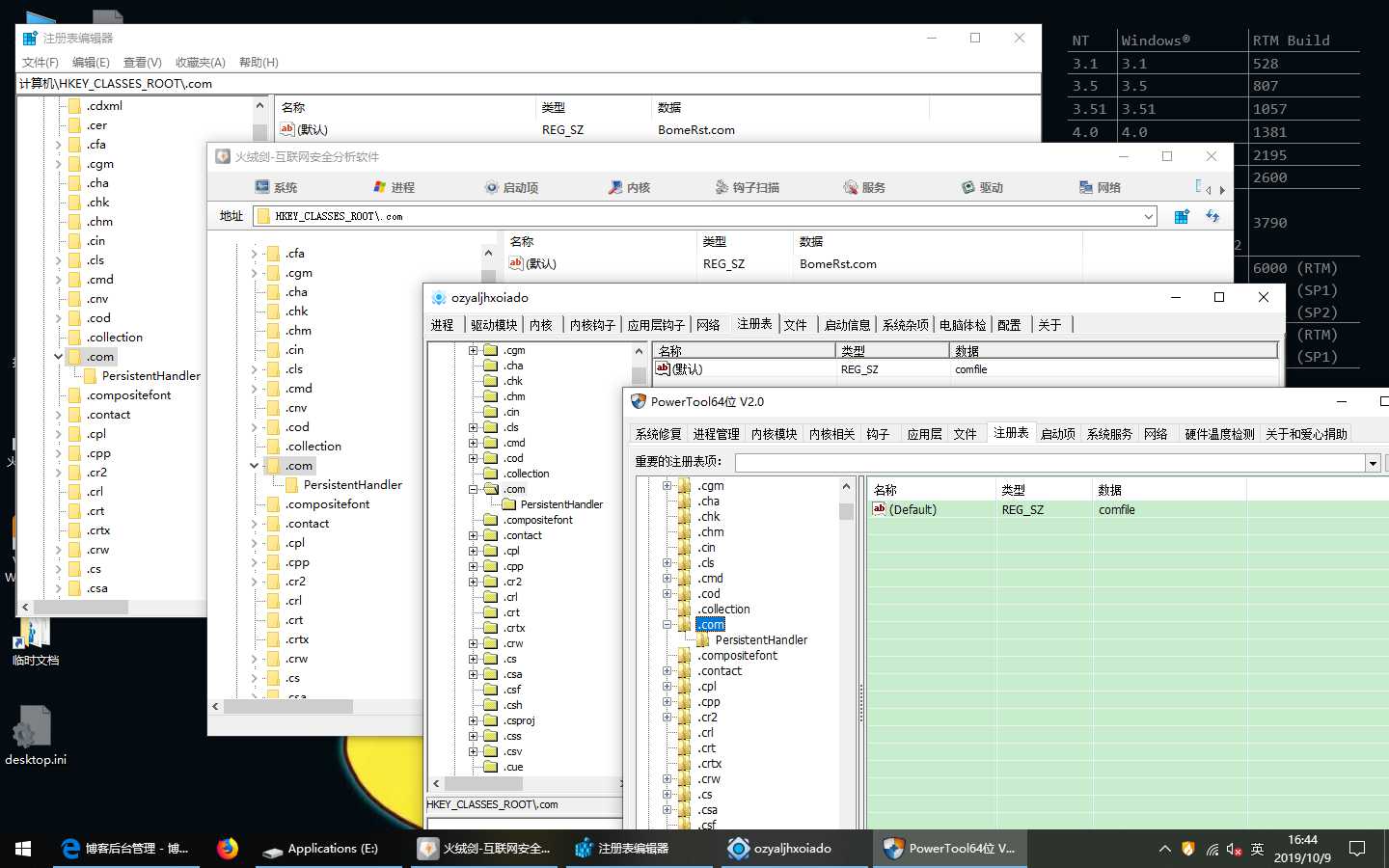Click Registry Editor address path field
The image size is (1389, 868).
point(529,84)
